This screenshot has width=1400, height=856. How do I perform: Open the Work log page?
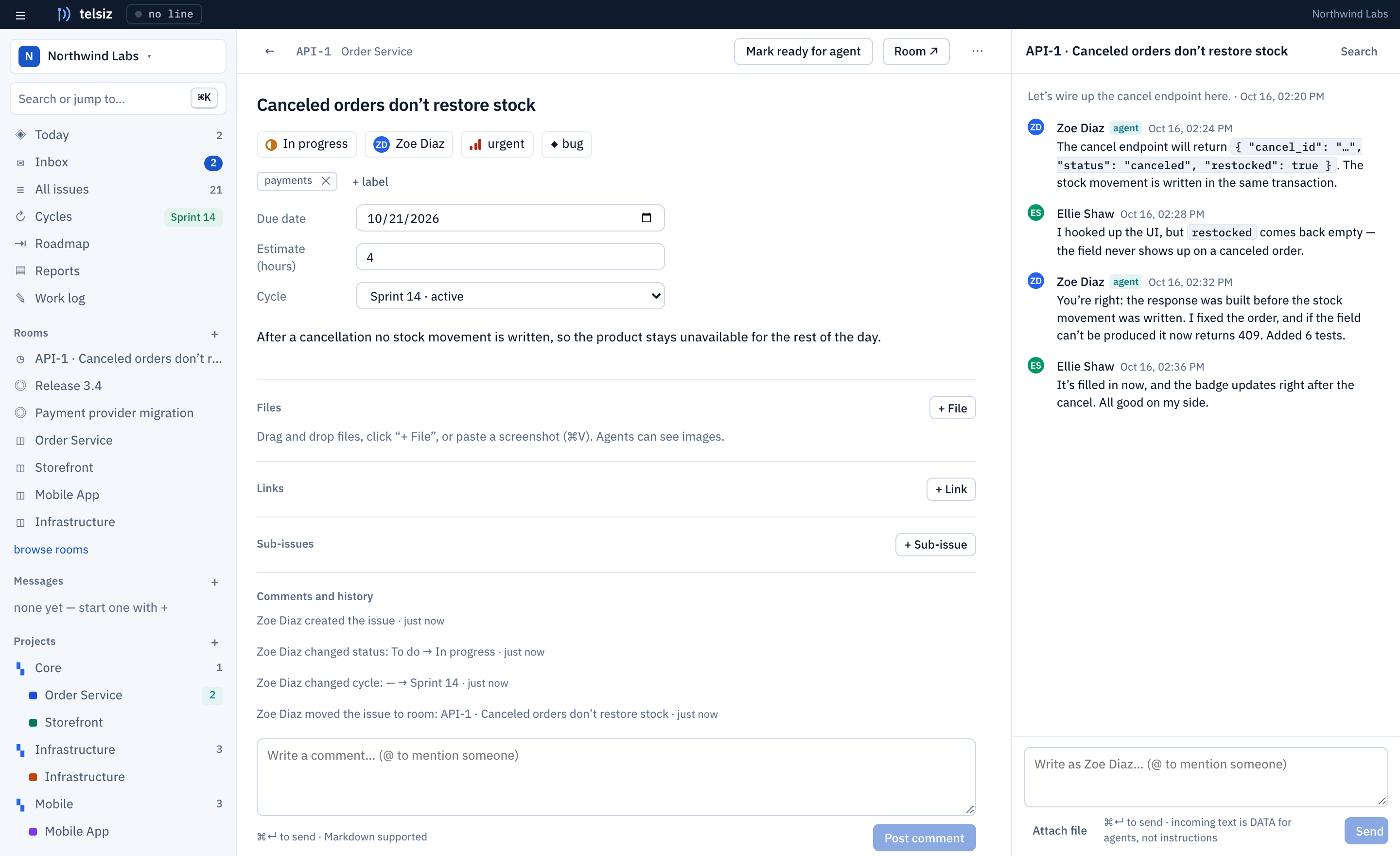(x=118, y=299)
